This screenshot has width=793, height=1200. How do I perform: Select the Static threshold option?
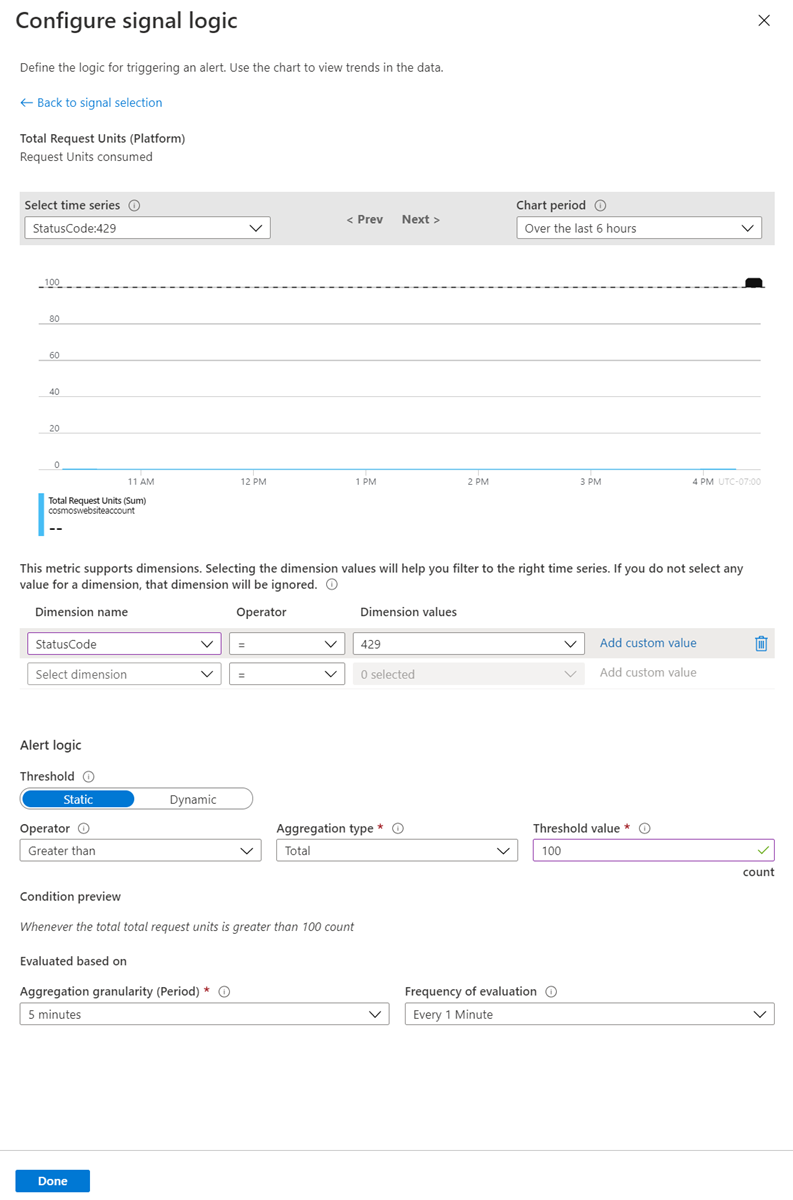click(x=78, y=798)
